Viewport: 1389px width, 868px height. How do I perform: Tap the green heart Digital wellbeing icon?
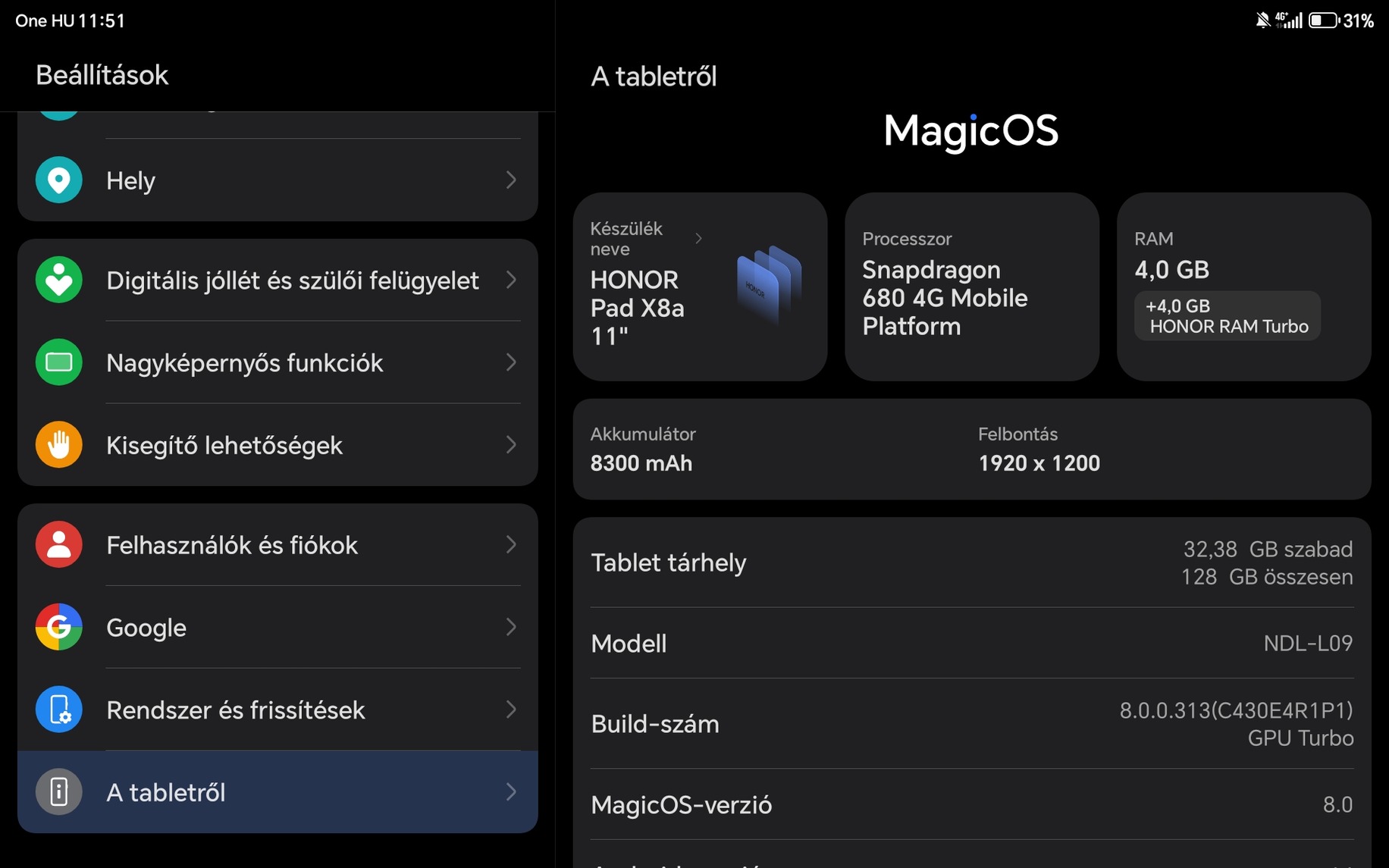59,280
